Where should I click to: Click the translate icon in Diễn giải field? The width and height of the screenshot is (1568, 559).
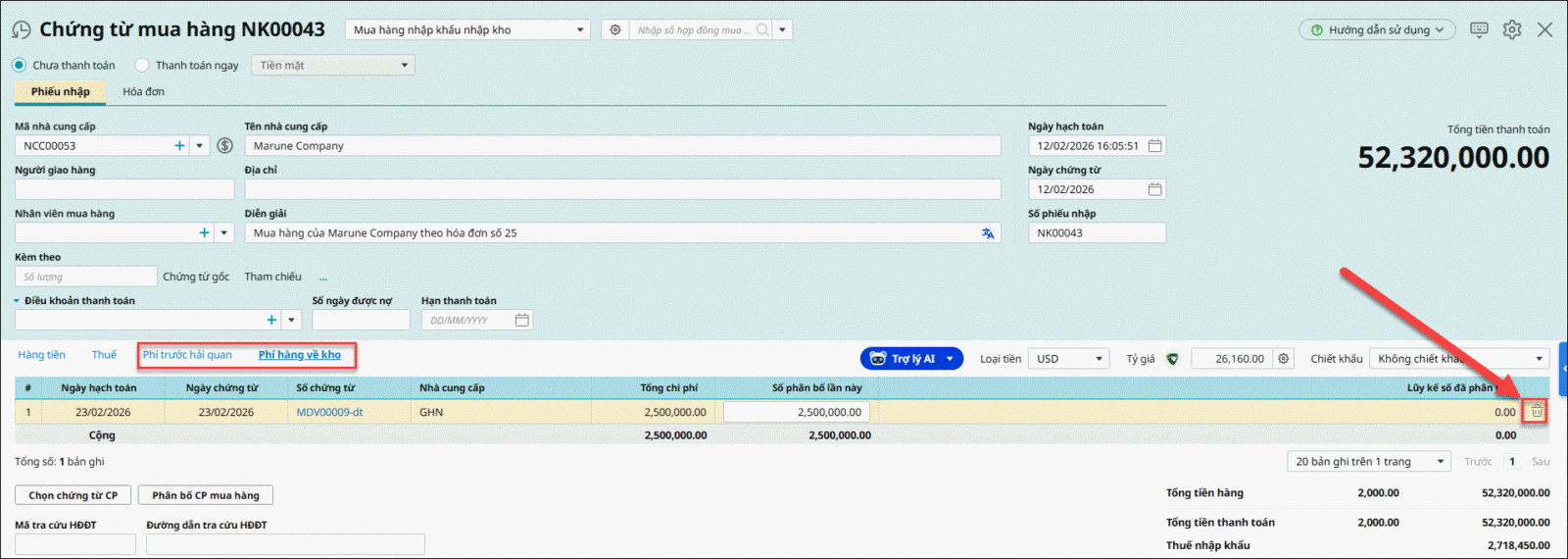click(x=987, y=233)
